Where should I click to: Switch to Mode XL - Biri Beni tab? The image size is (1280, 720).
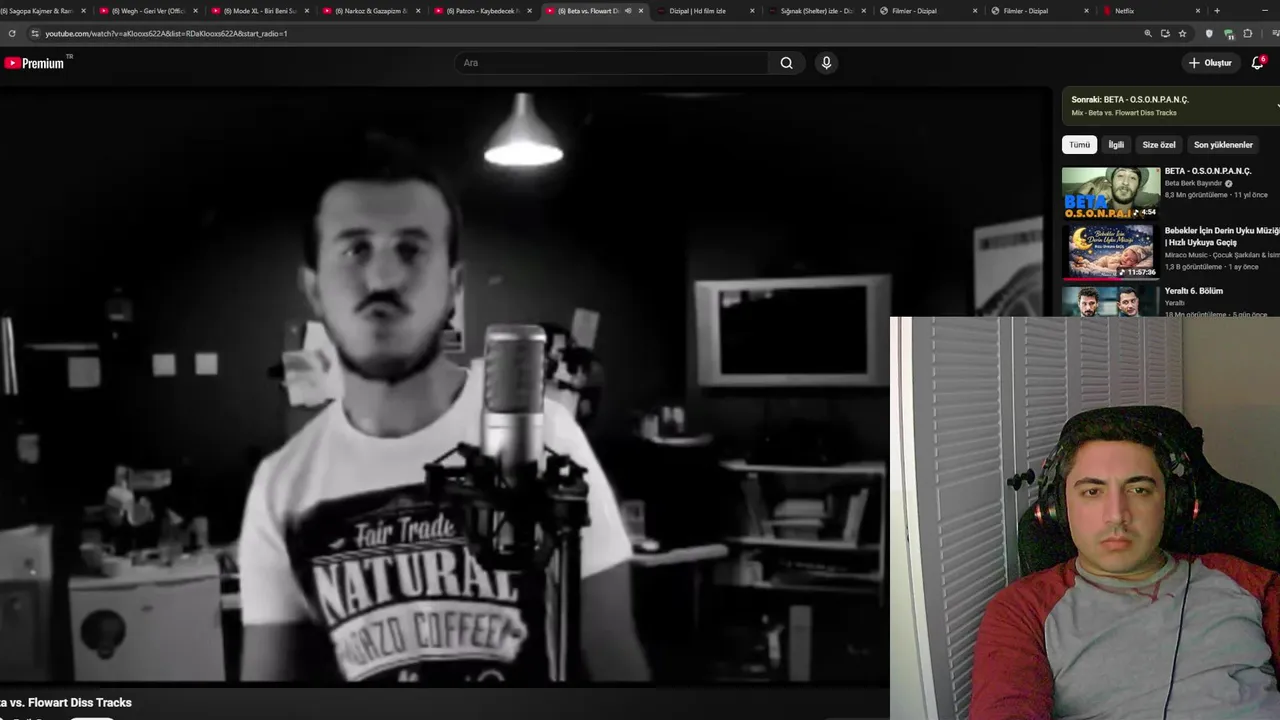click(x=259, y=11)
